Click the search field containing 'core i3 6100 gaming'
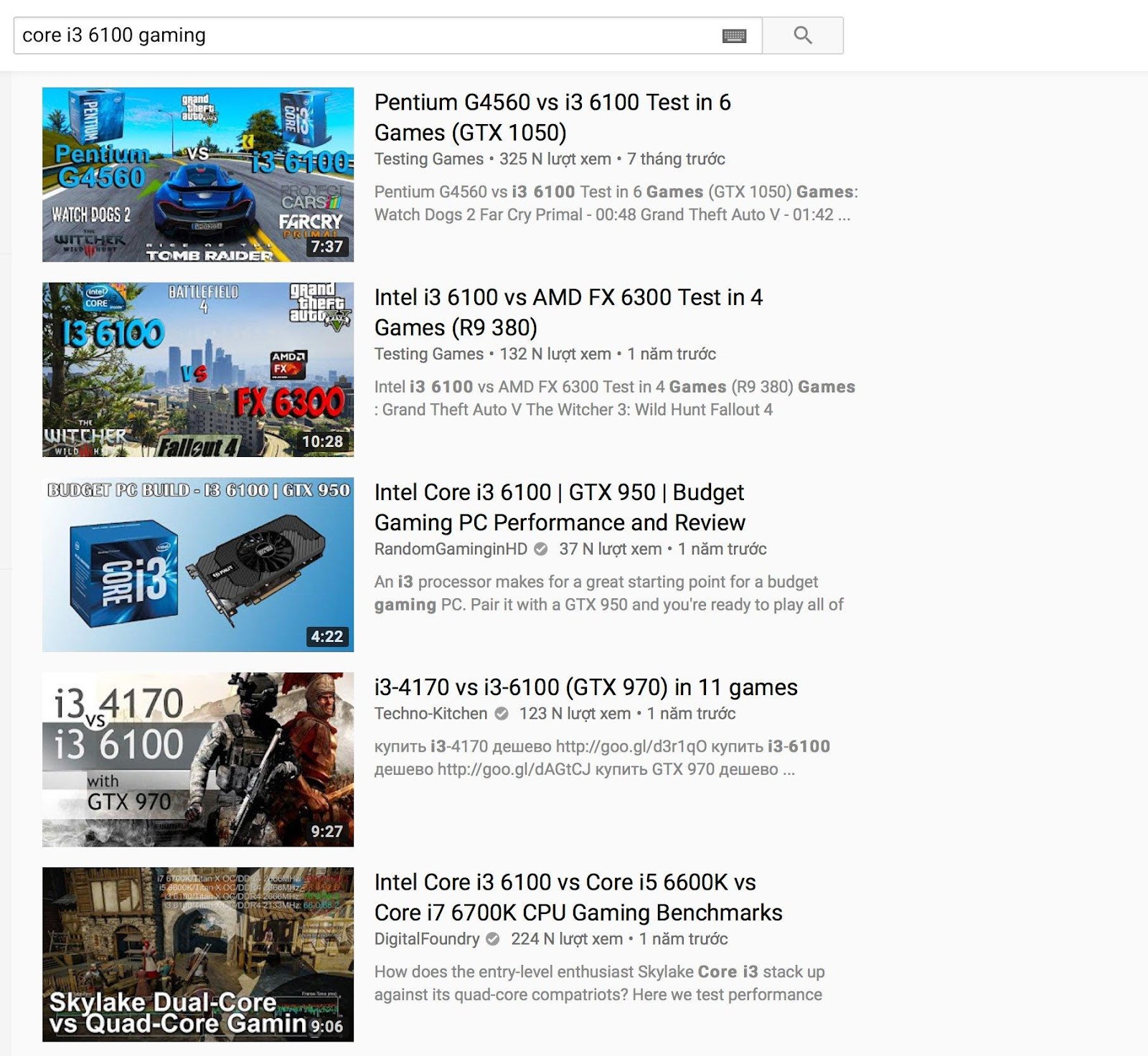Viewport: 1148px width, 1056px height. 387,35
